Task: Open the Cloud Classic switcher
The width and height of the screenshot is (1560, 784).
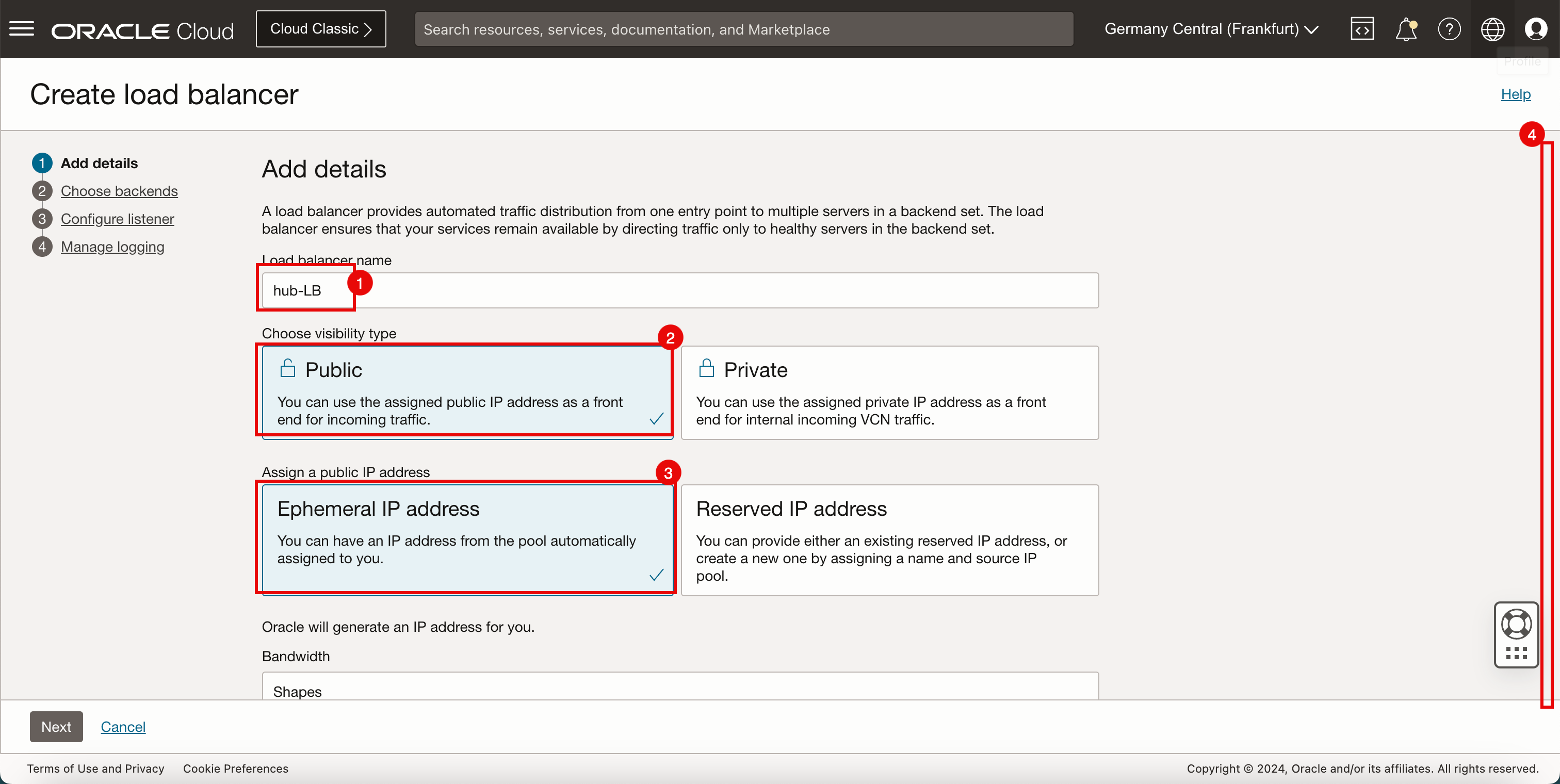Action: [320, 28]
